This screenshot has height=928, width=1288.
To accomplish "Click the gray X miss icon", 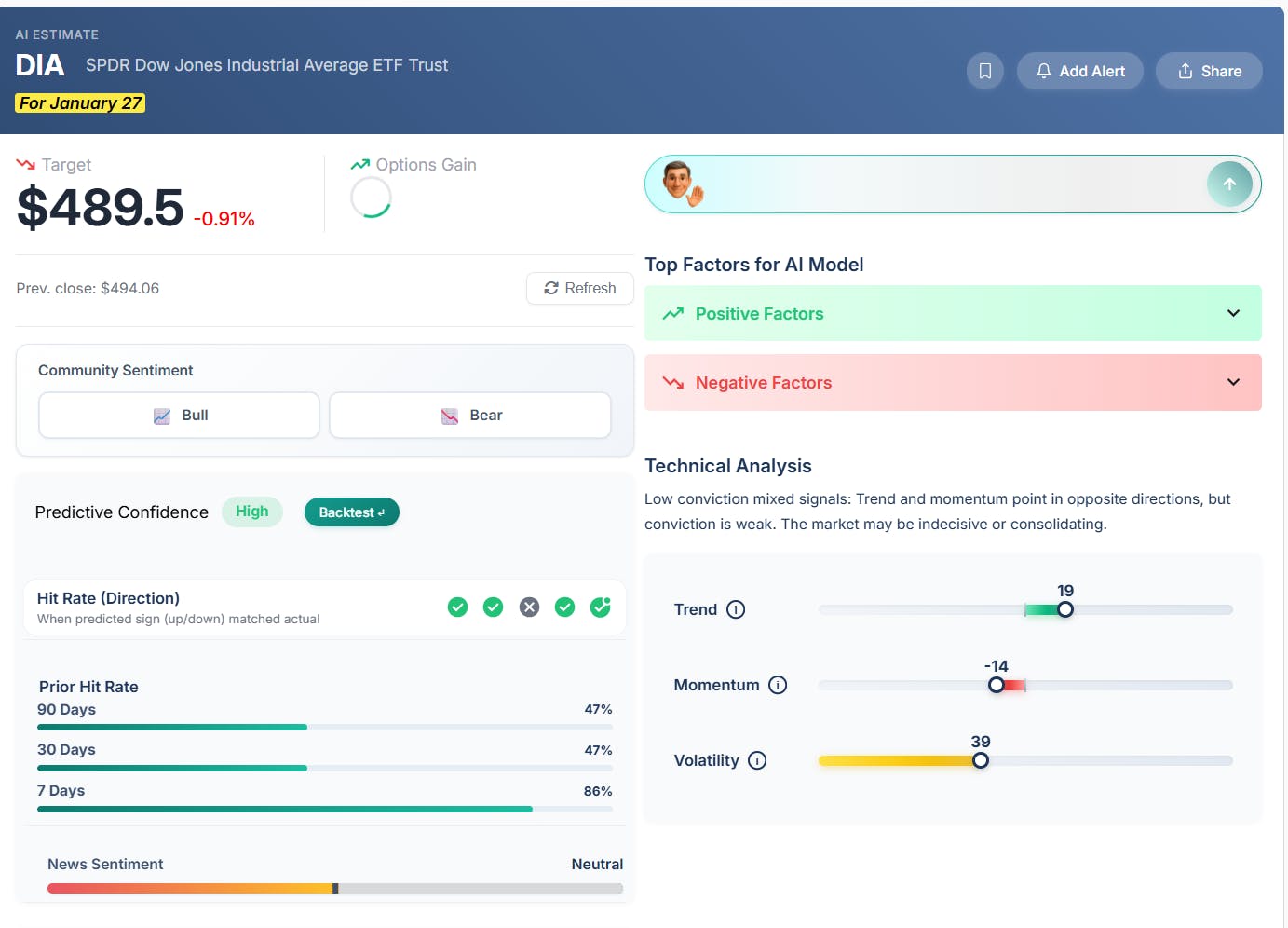I will coord(529,607).
